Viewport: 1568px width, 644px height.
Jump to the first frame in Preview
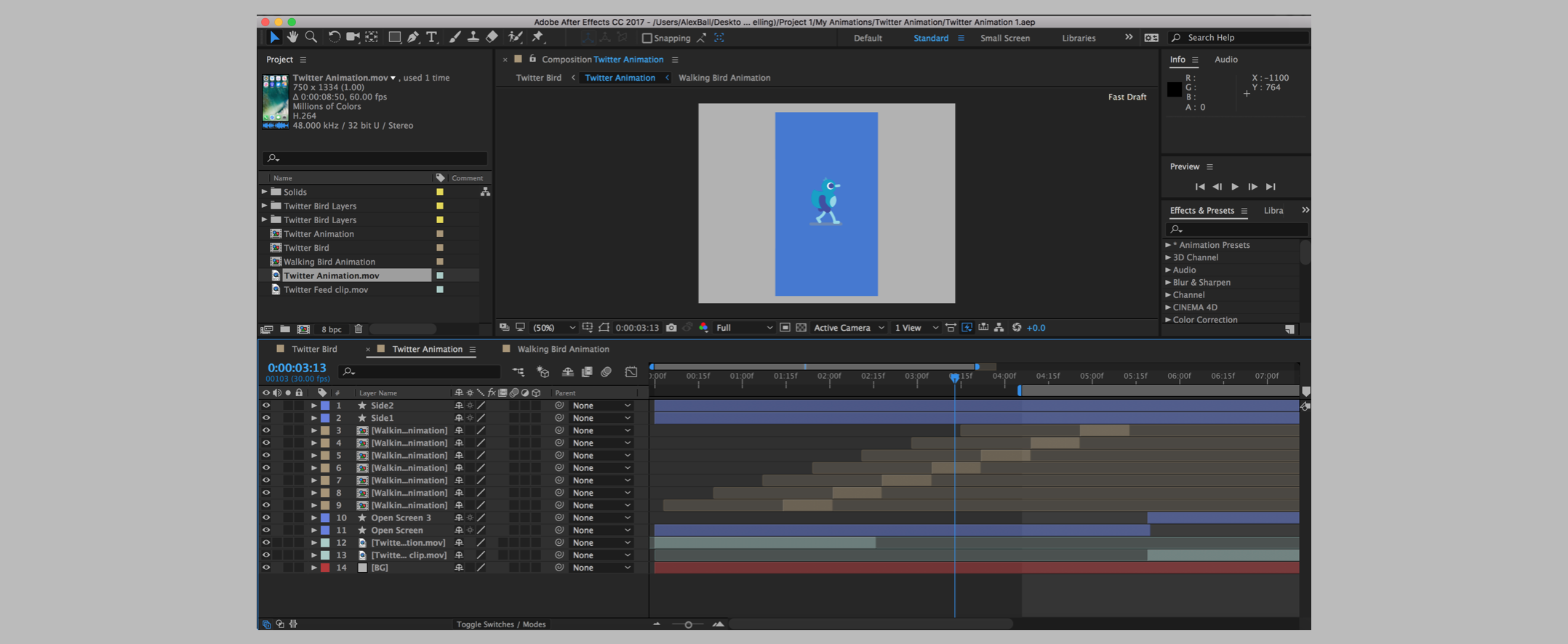coord(1200,187)
